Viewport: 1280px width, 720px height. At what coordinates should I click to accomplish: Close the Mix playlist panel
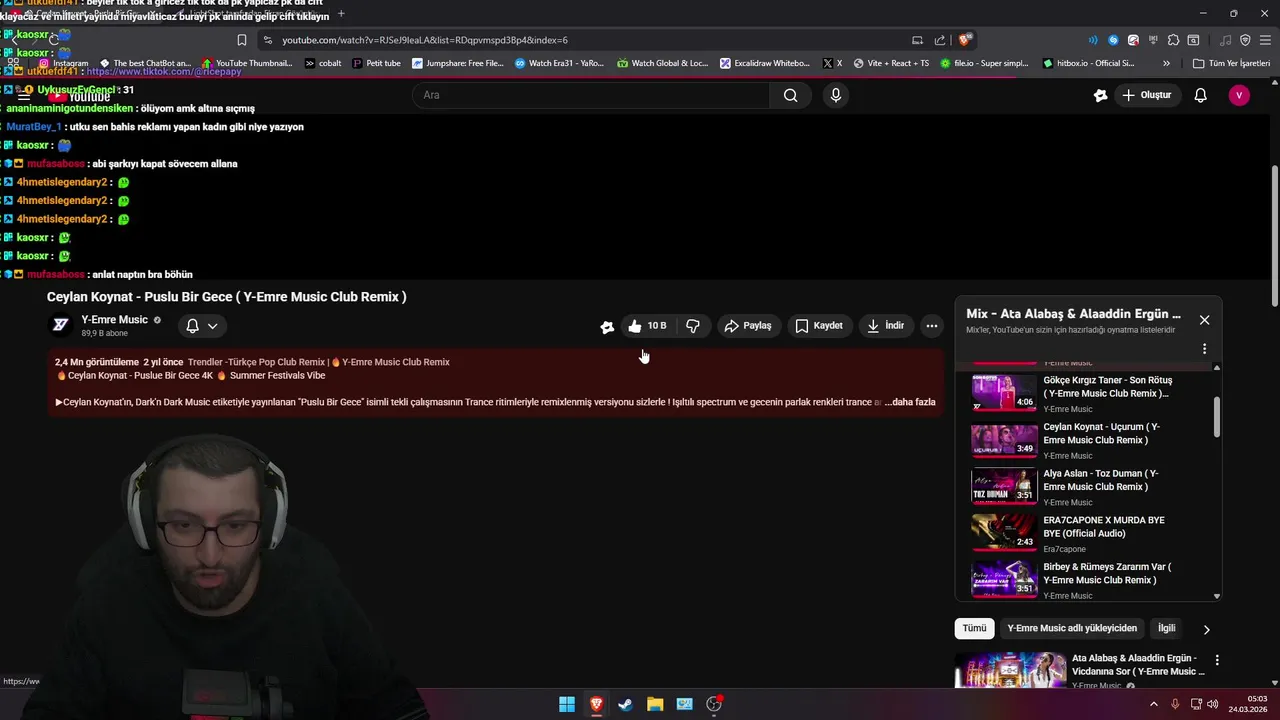1204,320
